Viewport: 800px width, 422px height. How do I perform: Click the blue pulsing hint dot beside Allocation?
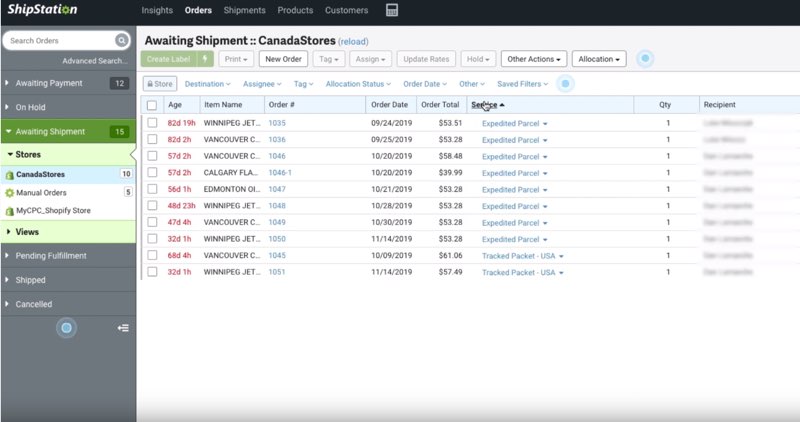tap(645, 59)
